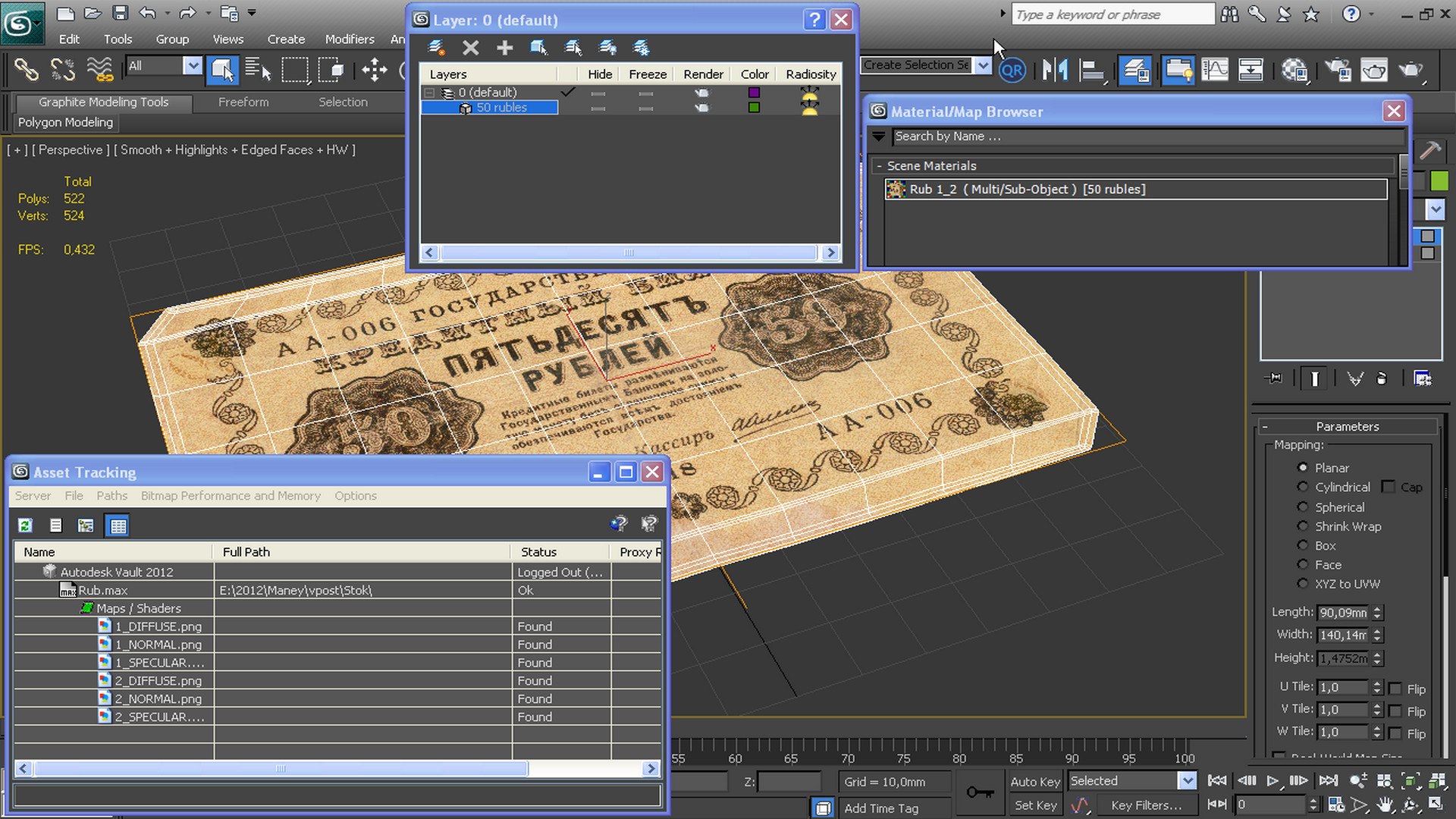Click the Set Key button
1456x819 pixels.
click(1035, 805)
